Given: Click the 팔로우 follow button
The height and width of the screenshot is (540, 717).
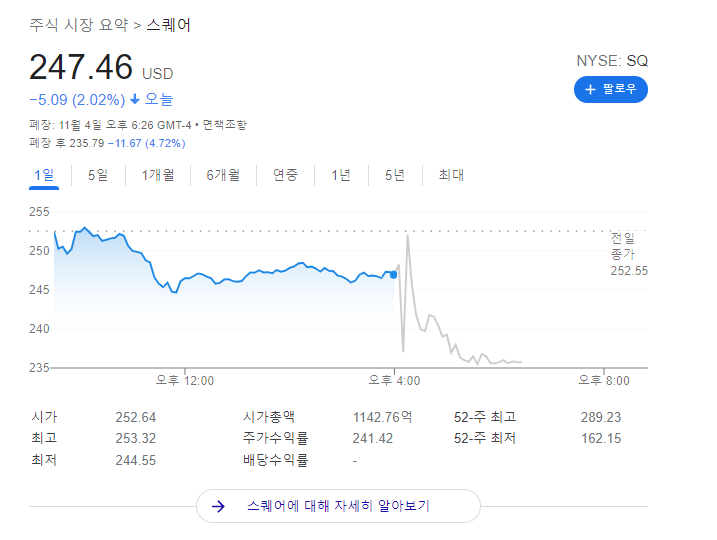Looking at the screenshot, I should tap(610, 89).
